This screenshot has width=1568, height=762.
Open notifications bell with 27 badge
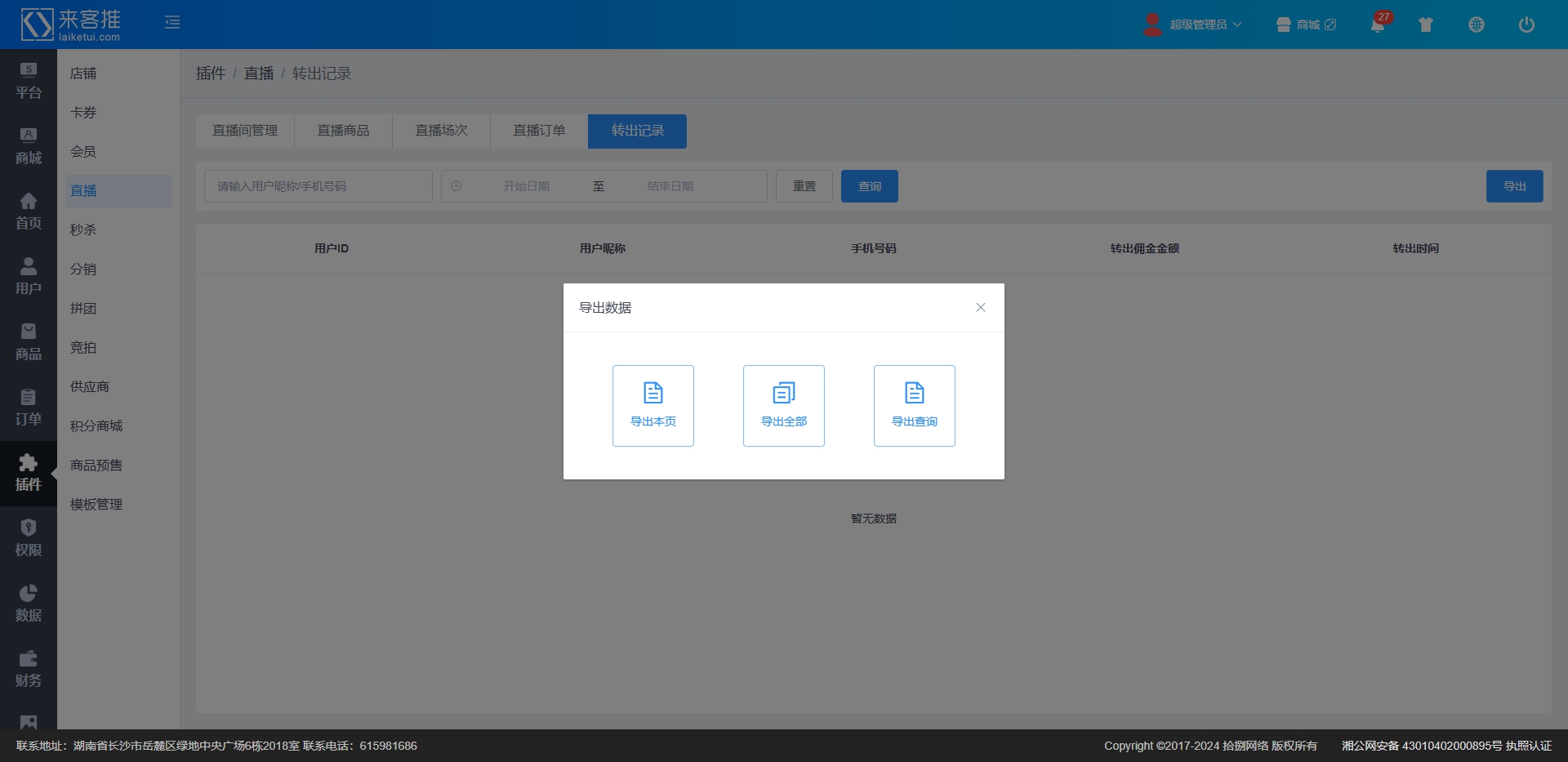pos(1378,25)
